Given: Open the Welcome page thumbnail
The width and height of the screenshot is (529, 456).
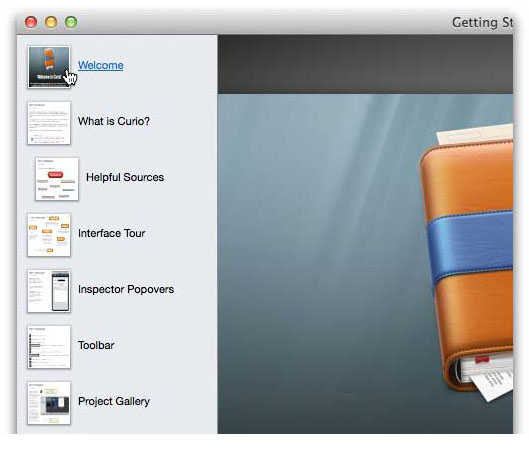Looking at the screenshot, I should [49, 67].
